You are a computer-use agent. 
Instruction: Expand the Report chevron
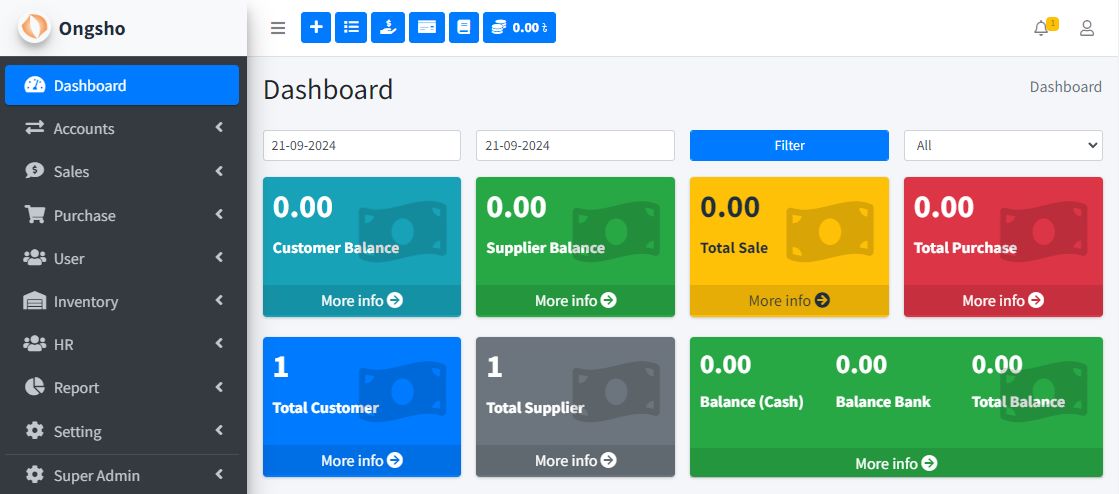point(219,387)
